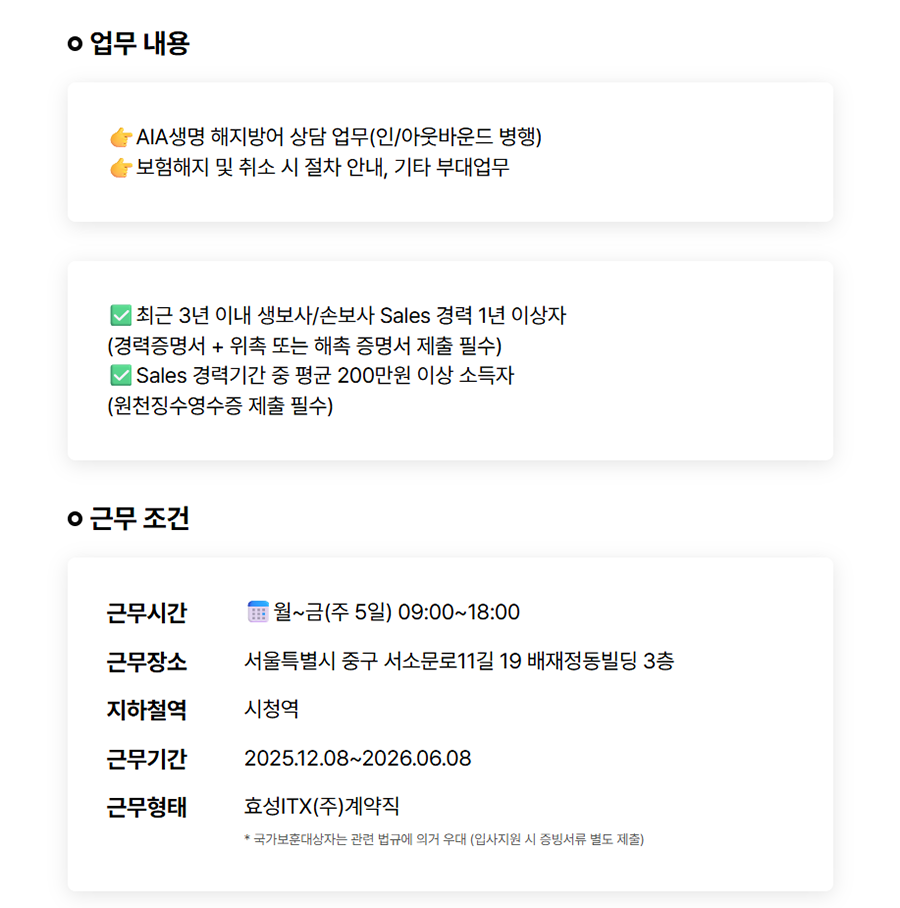This screenshot has height=908, width=900.
Task: Click the 근무장소 label
Action: [146, 661]
